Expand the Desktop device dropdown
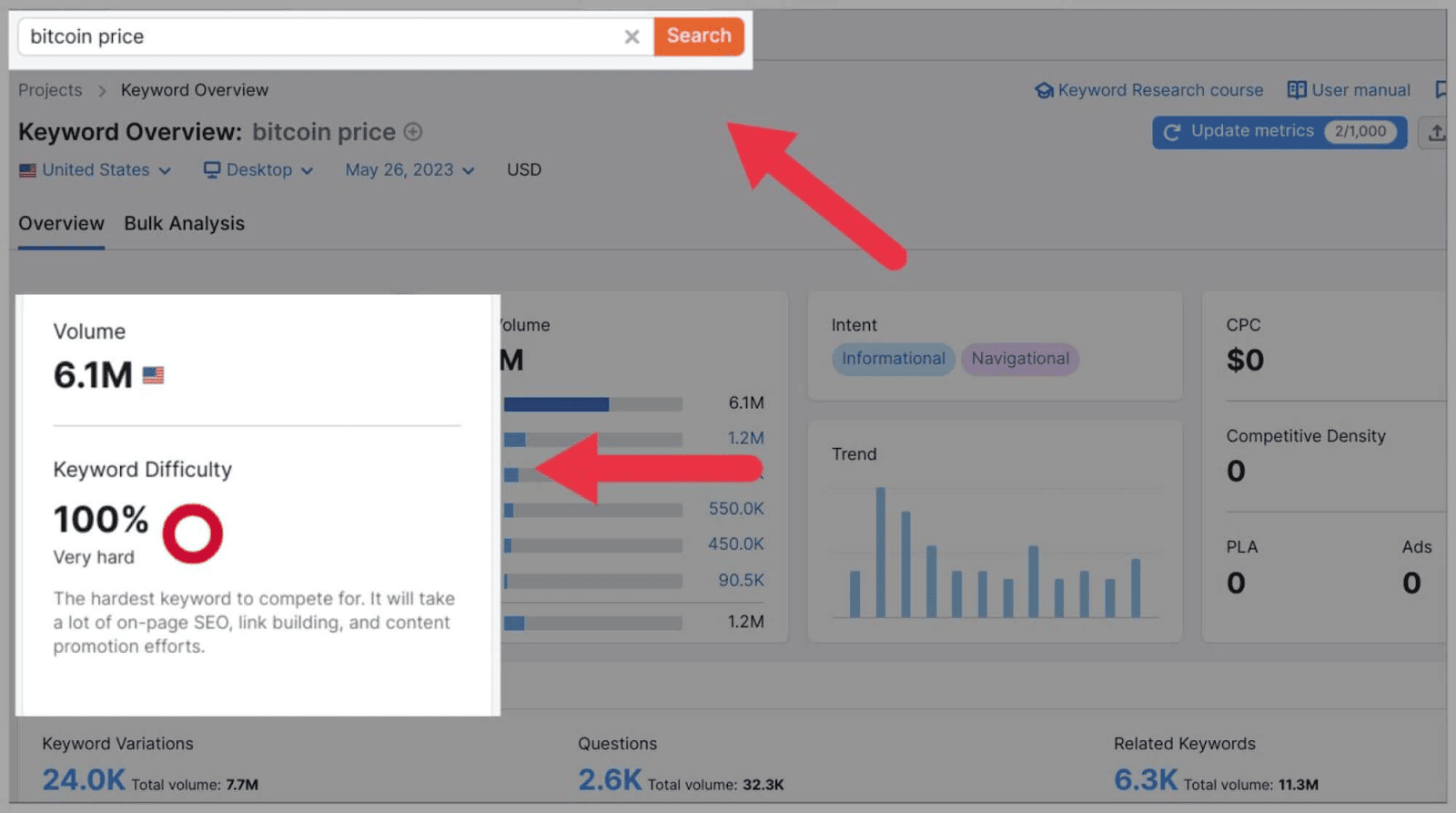The height and width of the screenshot is (813, 1456). (259, 170)
